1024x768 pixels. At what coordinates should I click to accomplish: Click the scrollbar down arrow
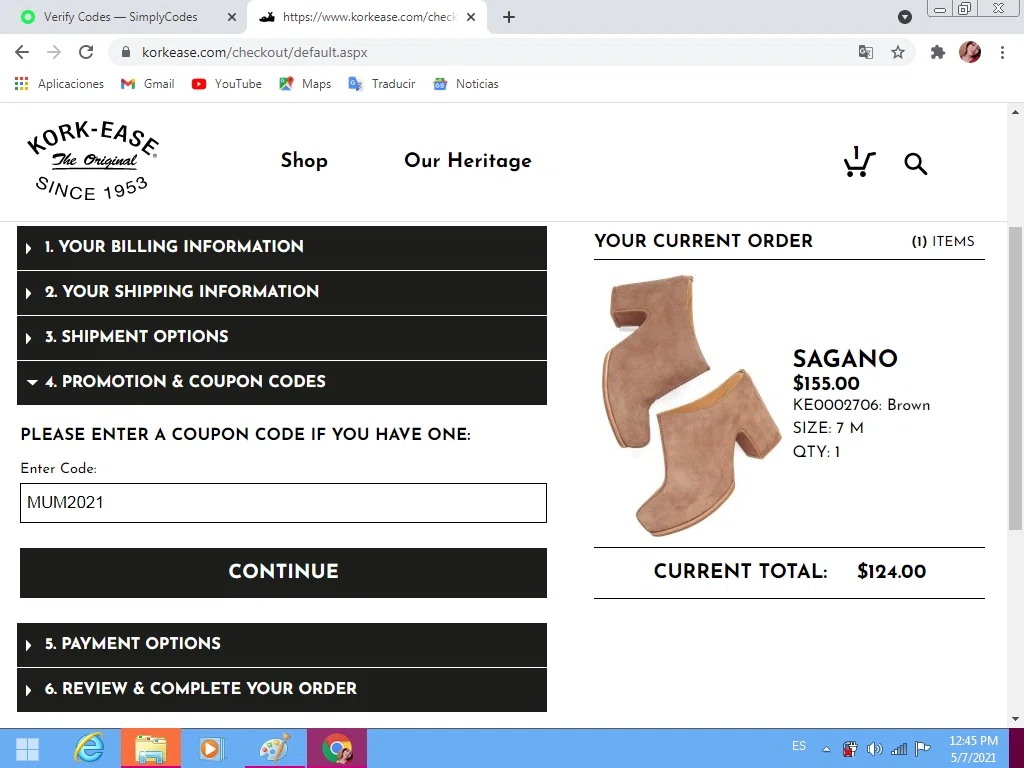[x=1015, y=719]
